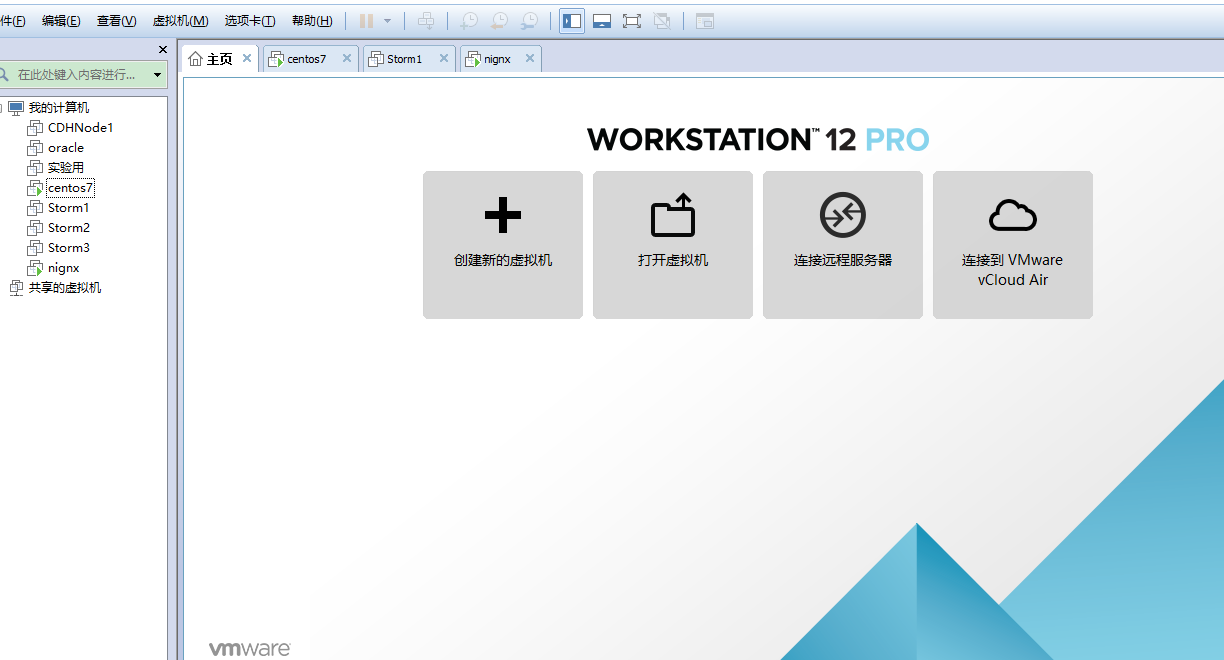Click Send Ctrl+Alt+Del toolbar icon

pyautogui.click(x=426, y=20)
